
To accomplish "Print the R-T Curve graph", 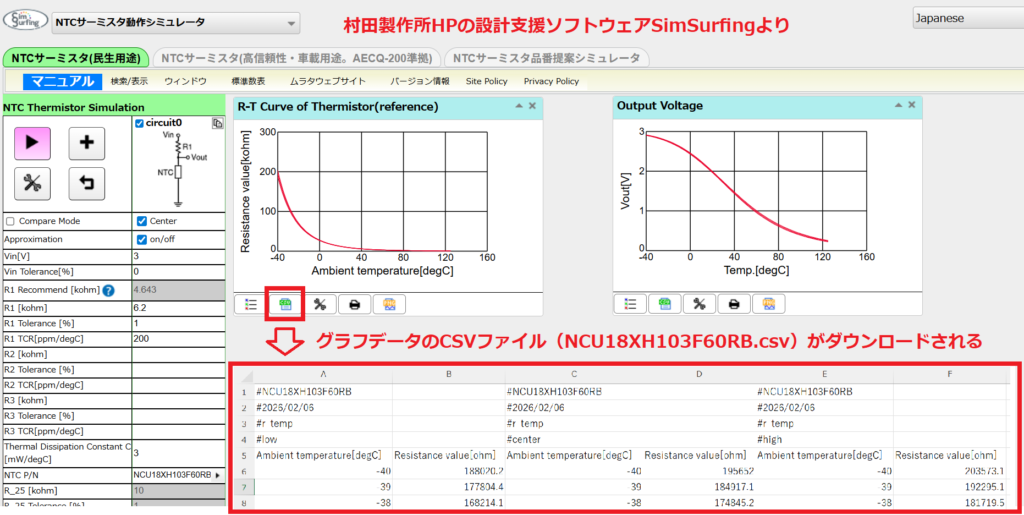I will [355, 304].
